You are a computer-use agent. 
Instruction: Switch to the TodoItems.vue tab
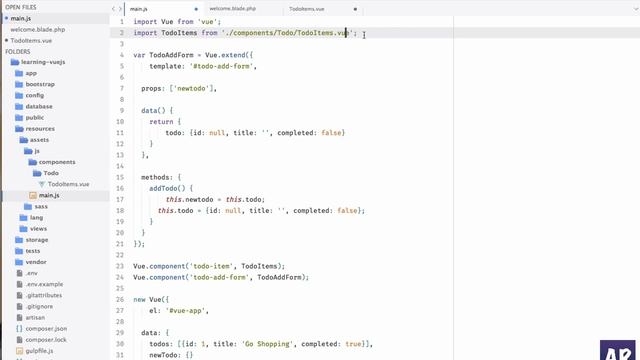pos(307,9)
